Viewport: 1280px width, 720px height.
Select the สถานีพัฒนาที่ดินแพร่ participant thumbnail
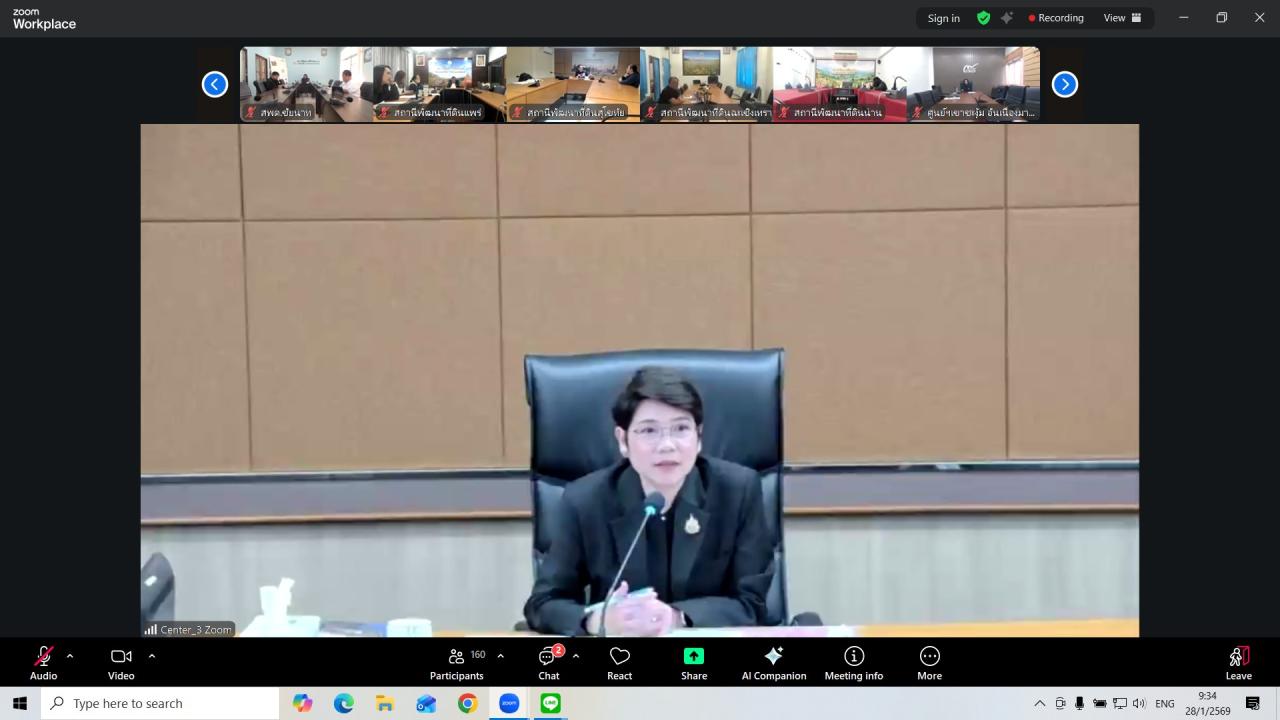pos(439,85)
